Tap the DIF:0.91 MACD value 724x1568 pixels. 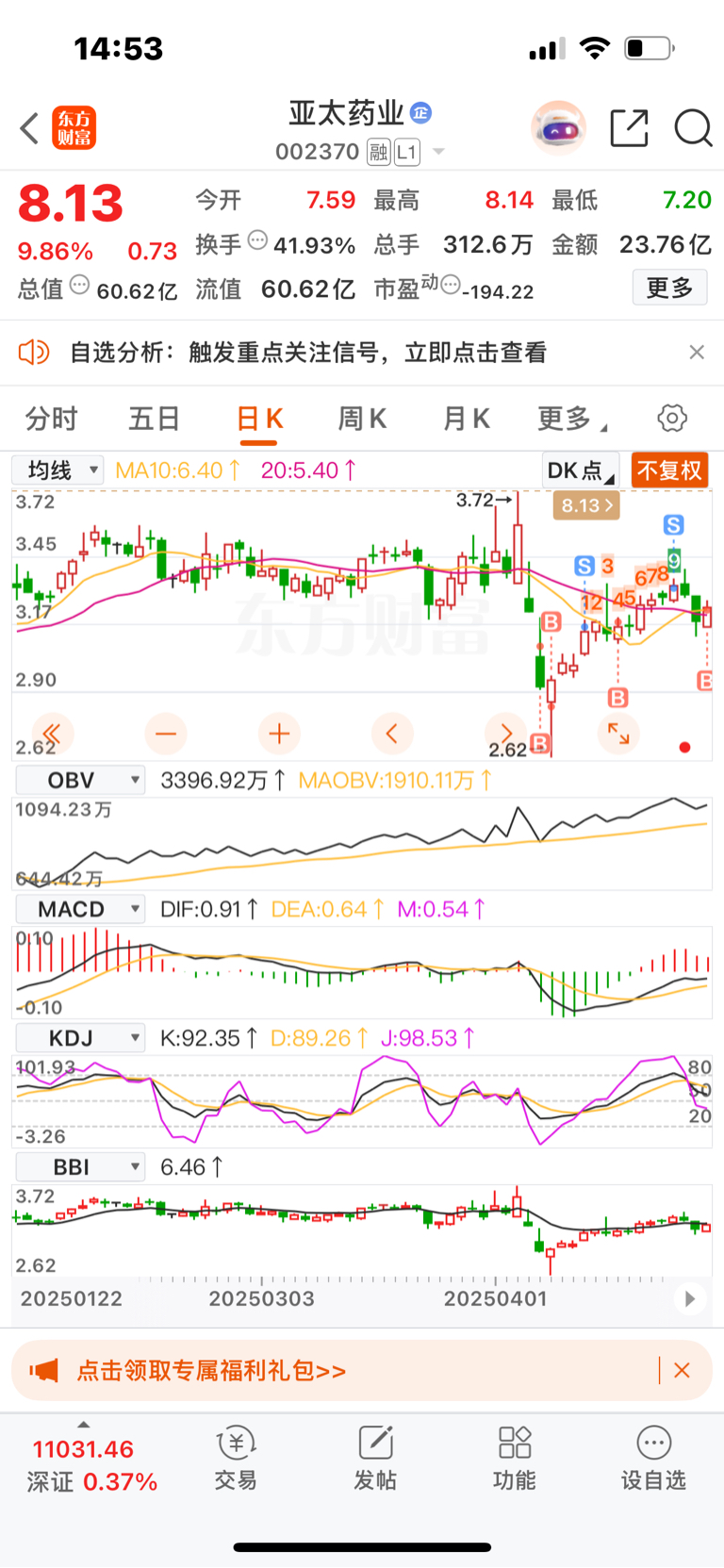209,909
